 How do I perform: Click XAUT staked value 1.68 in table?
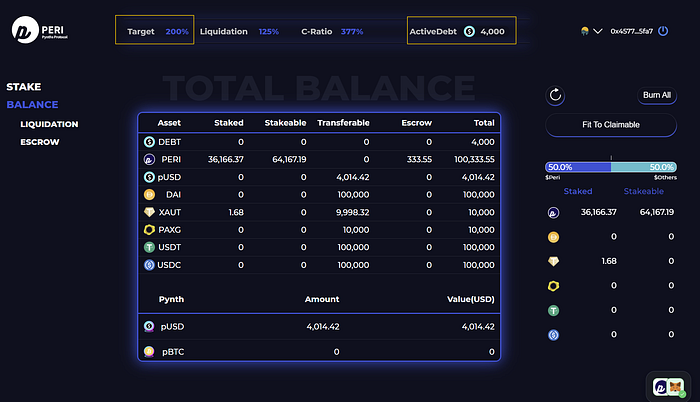tap(236, 212)
